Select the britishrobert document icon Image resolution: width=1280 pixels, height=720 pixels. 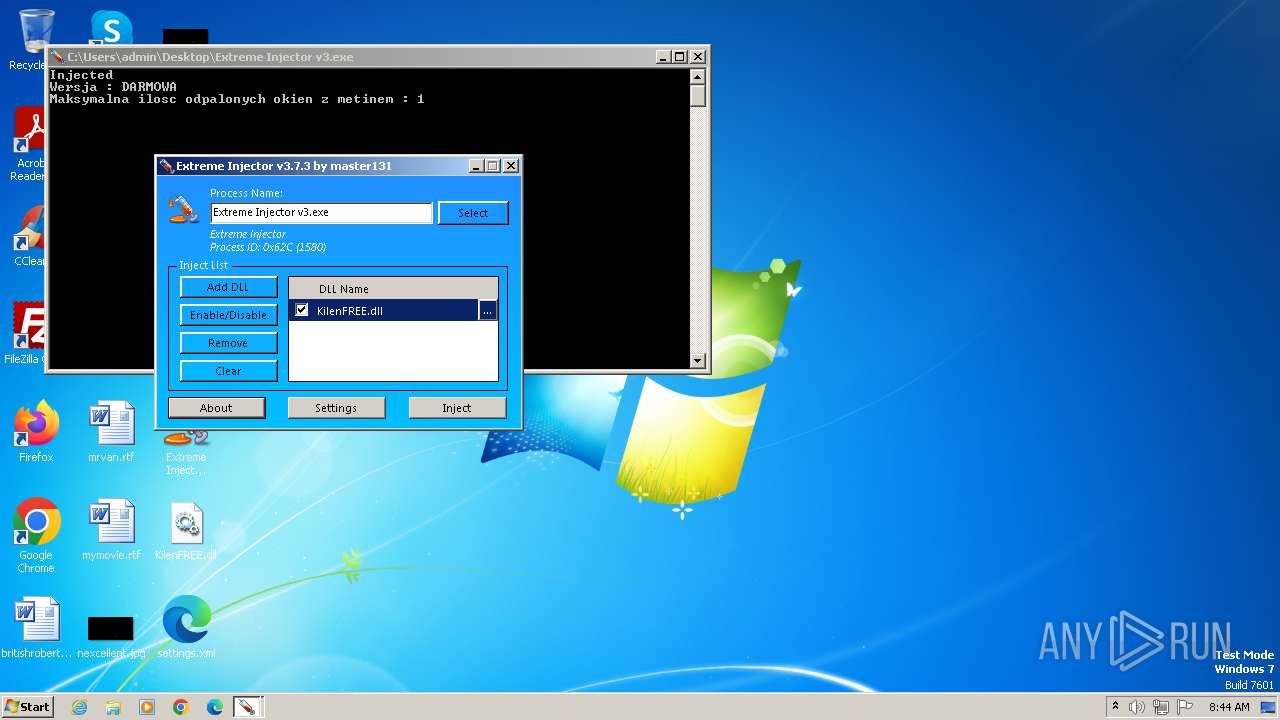[36, 628]
